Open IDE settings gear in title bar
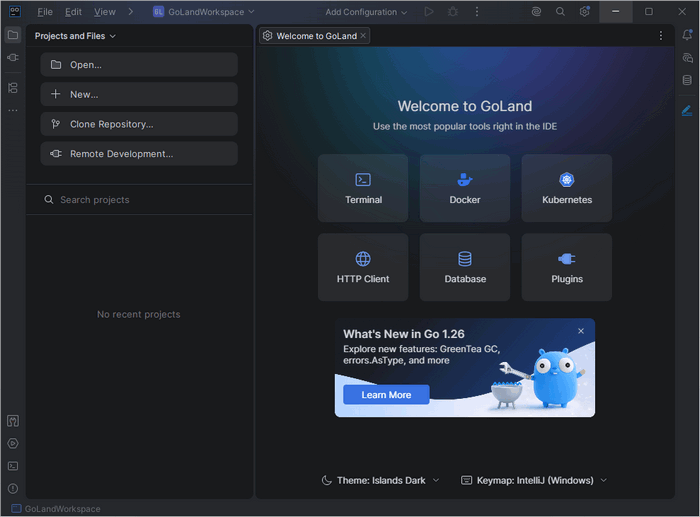700x517 pixels. pos(585,12)
